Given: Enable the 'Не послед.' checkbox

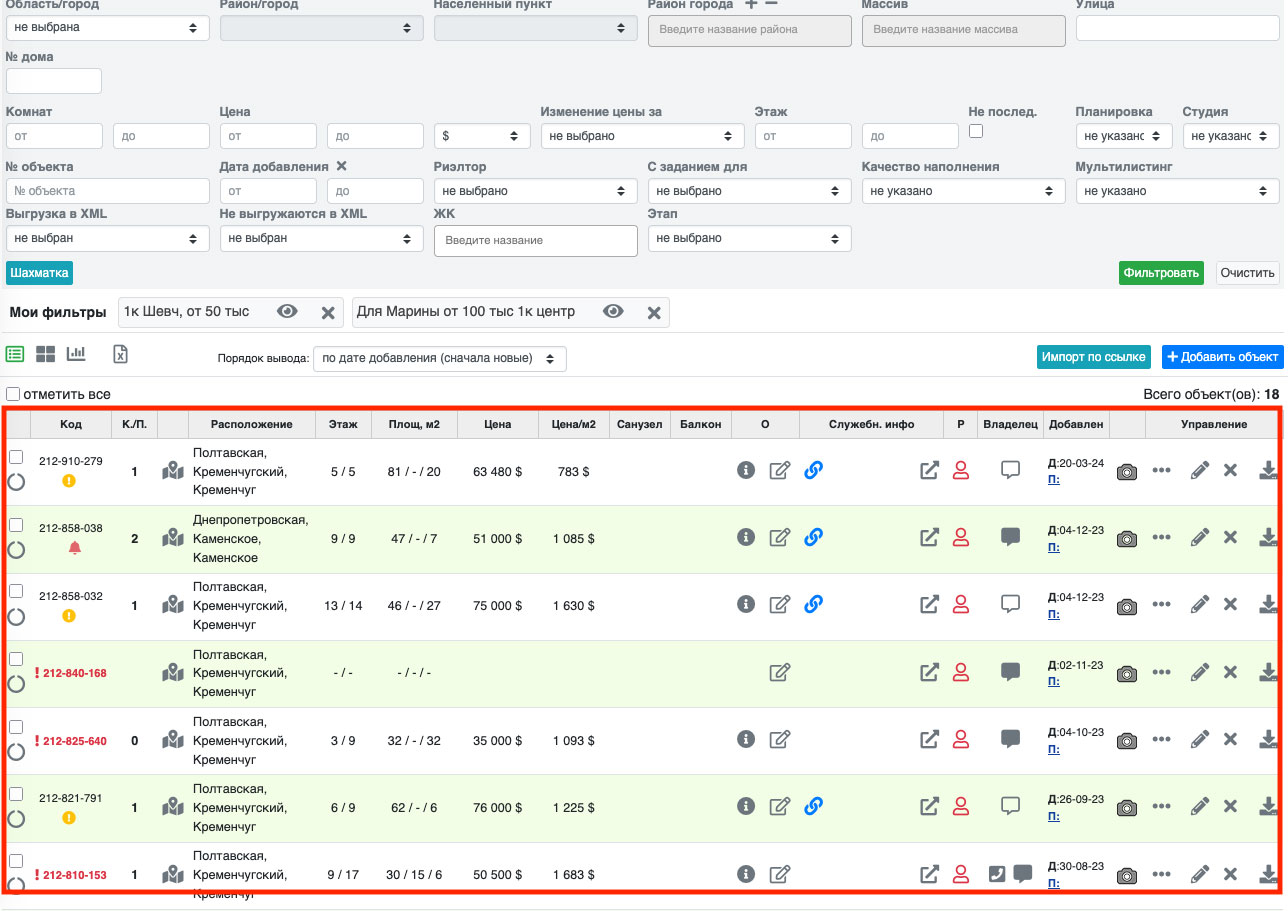Looking at the screenshot, I should coord(976,131).
